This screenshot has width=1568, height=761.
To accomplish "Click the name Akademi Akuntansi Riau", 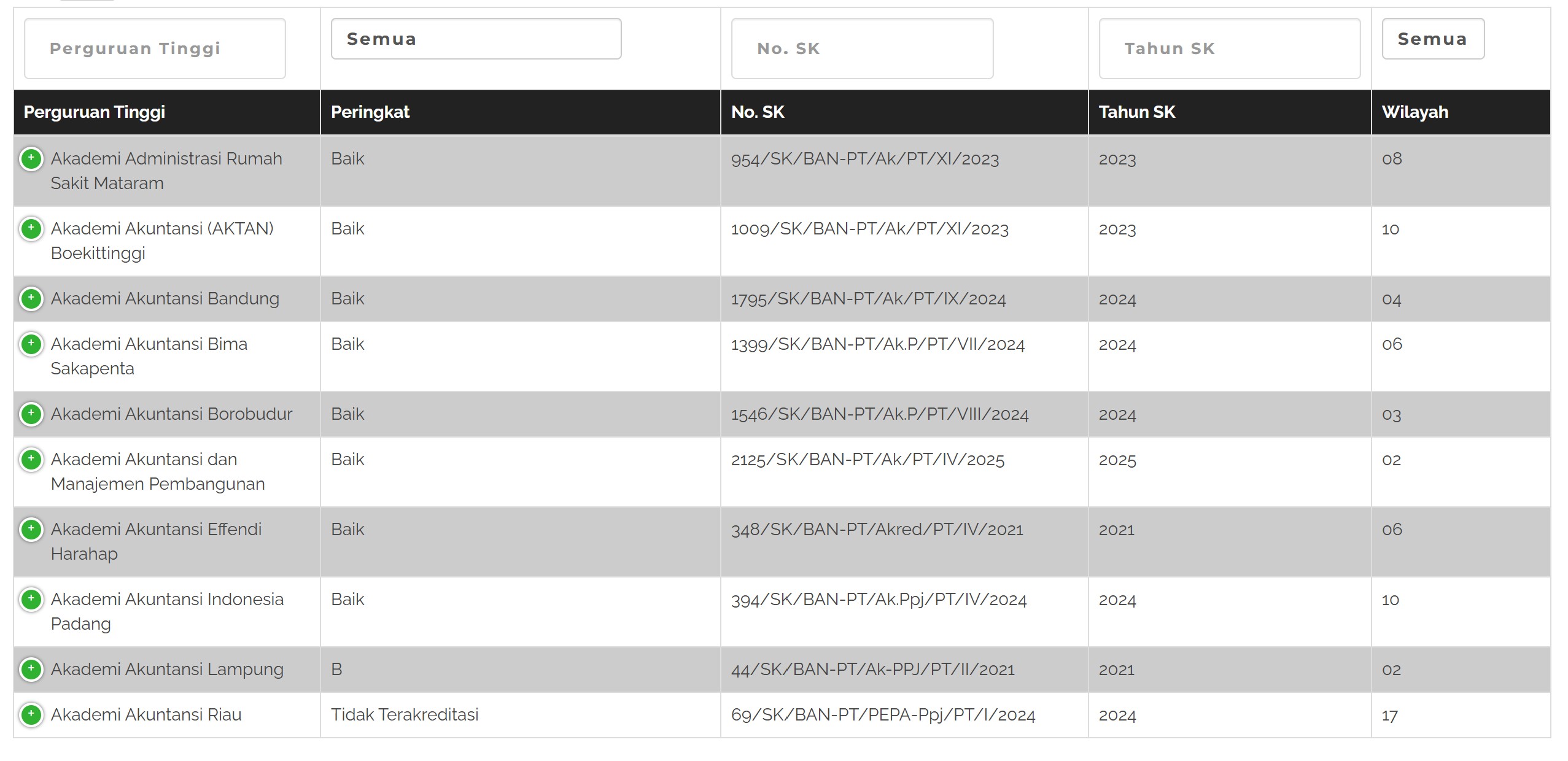I will pos(146,715).
